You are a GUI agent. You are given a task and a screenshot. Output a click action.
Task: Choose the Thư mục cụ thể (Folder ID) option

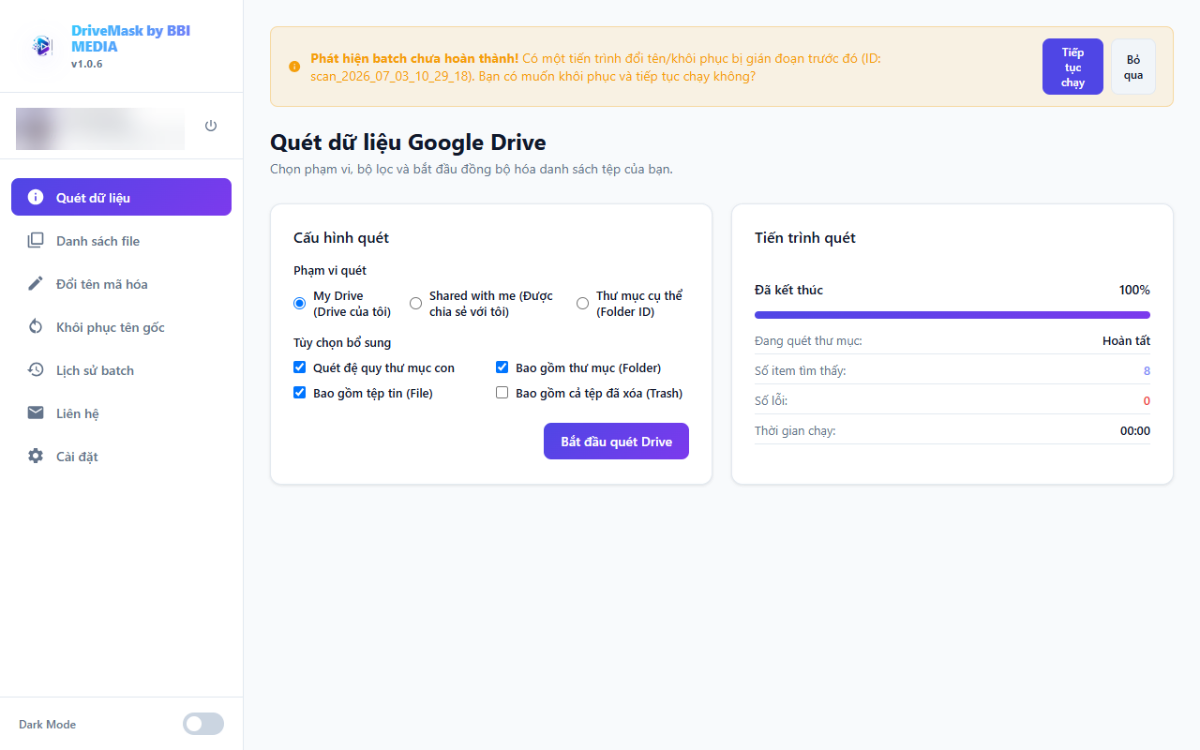tap(583, 303)
